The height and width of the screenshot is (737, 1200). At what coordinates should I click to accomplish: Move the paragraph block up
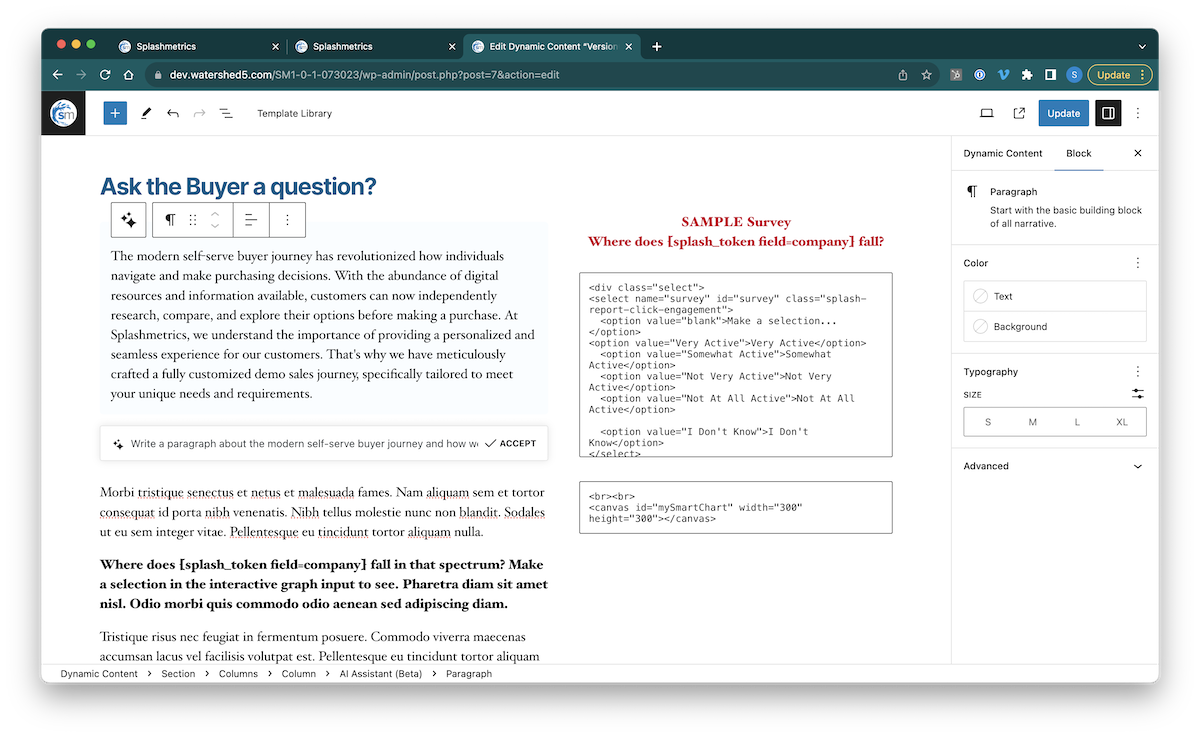pos(214,213)
